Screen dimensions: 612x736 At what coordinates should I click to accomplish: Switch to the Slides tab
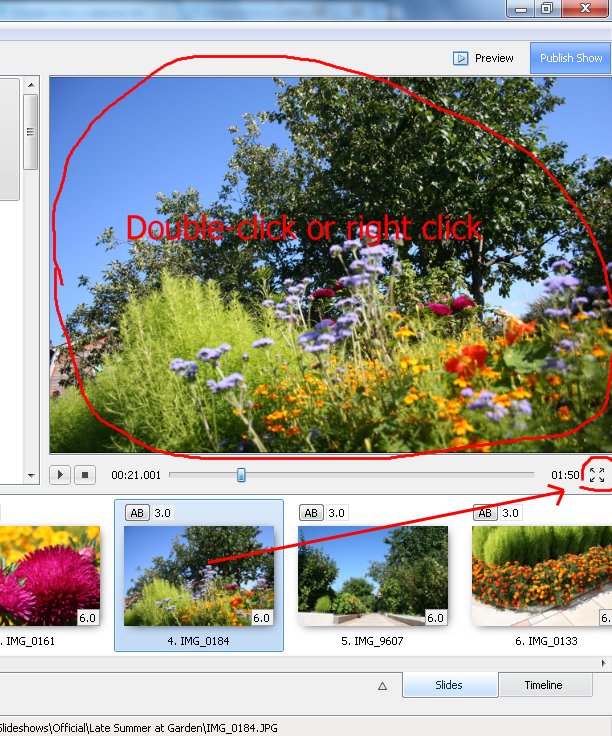coord(449,685)
